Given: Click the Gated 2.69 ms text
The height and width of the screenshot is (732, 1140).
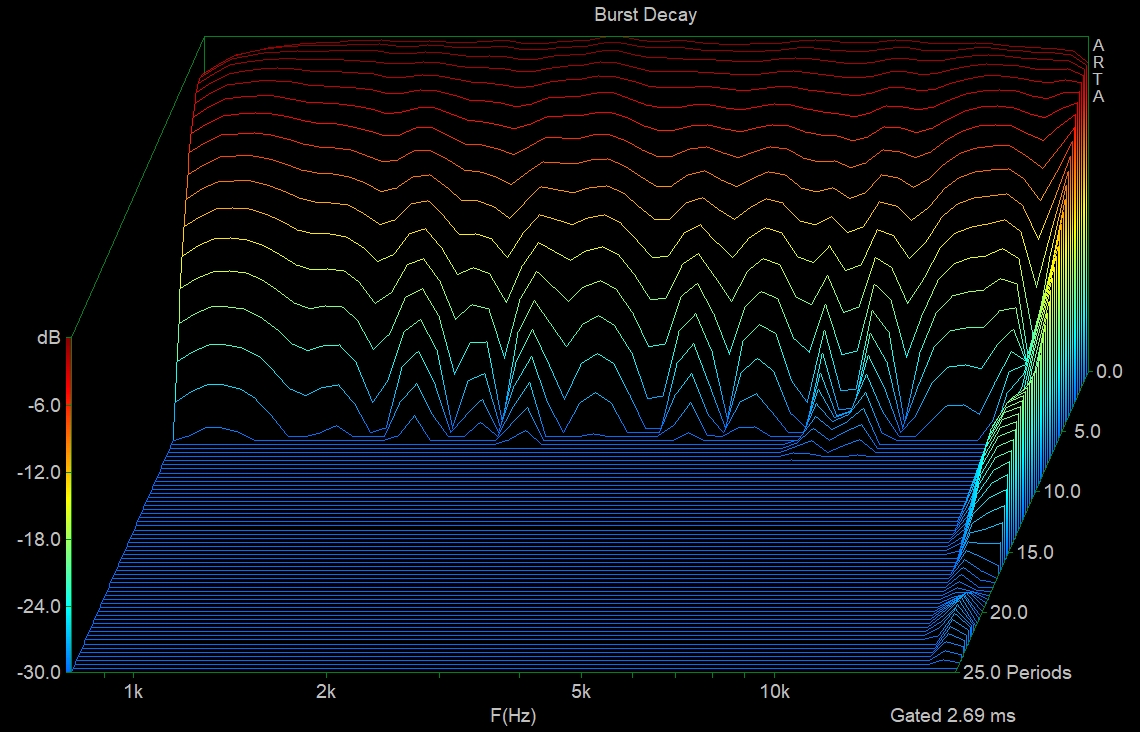Looking at the screenshot, I should coord(955,716).
